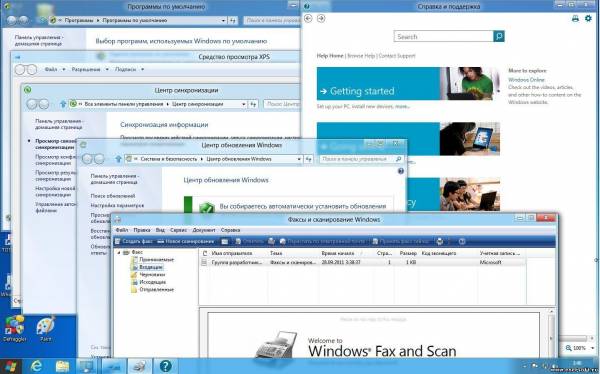The height and width of the screenshot is (374, 600).
Task: Open the Сервис menu in Fax and Scan
Action: [x=178, y=230]
